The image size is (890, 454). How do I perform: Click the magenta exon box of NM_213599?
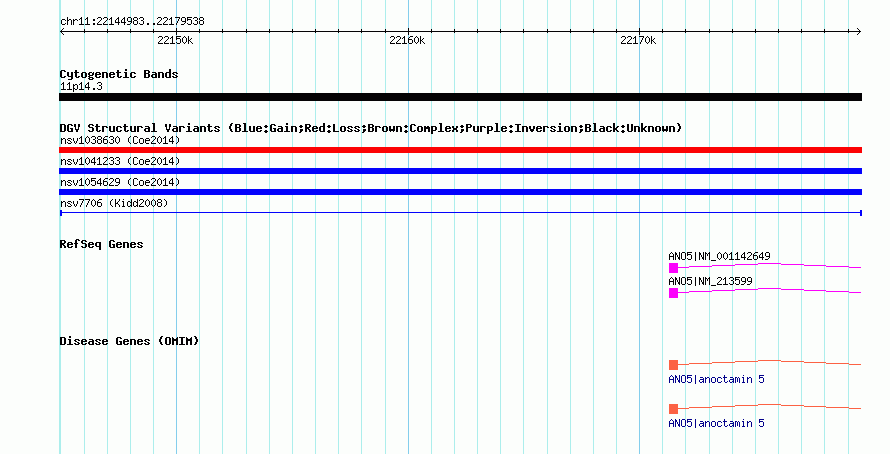[x=673, y=293]
